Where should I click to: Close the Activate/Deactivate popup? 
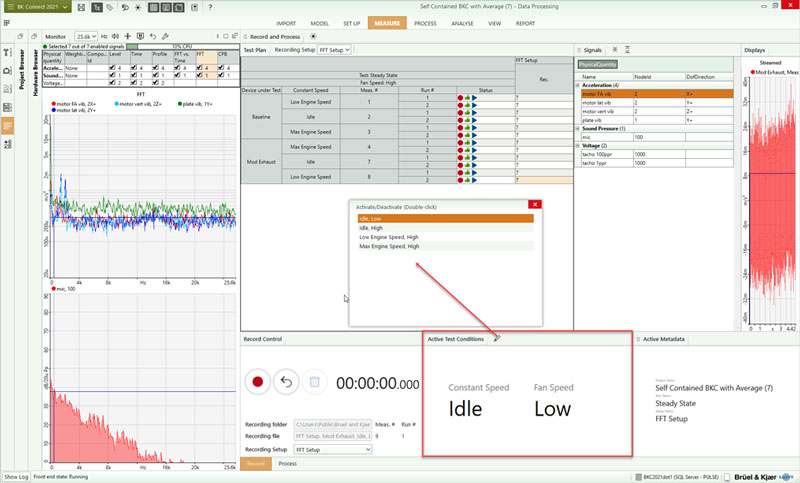tap(535, 204)
